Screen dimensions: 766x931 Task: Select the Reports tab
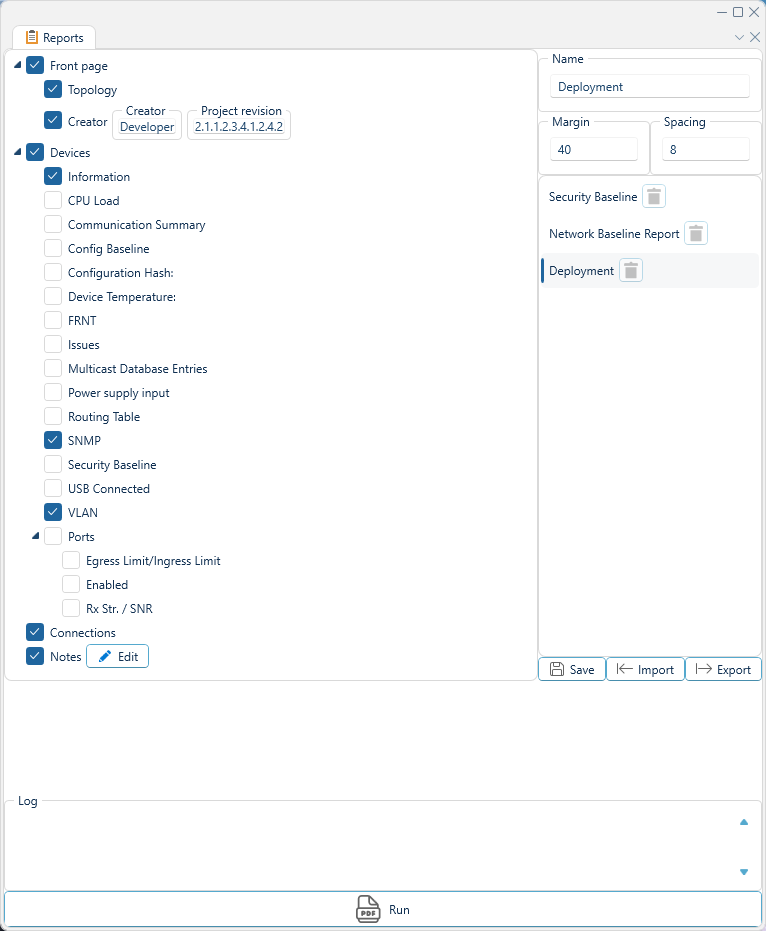pyautogui.click(x=54, y=38)
